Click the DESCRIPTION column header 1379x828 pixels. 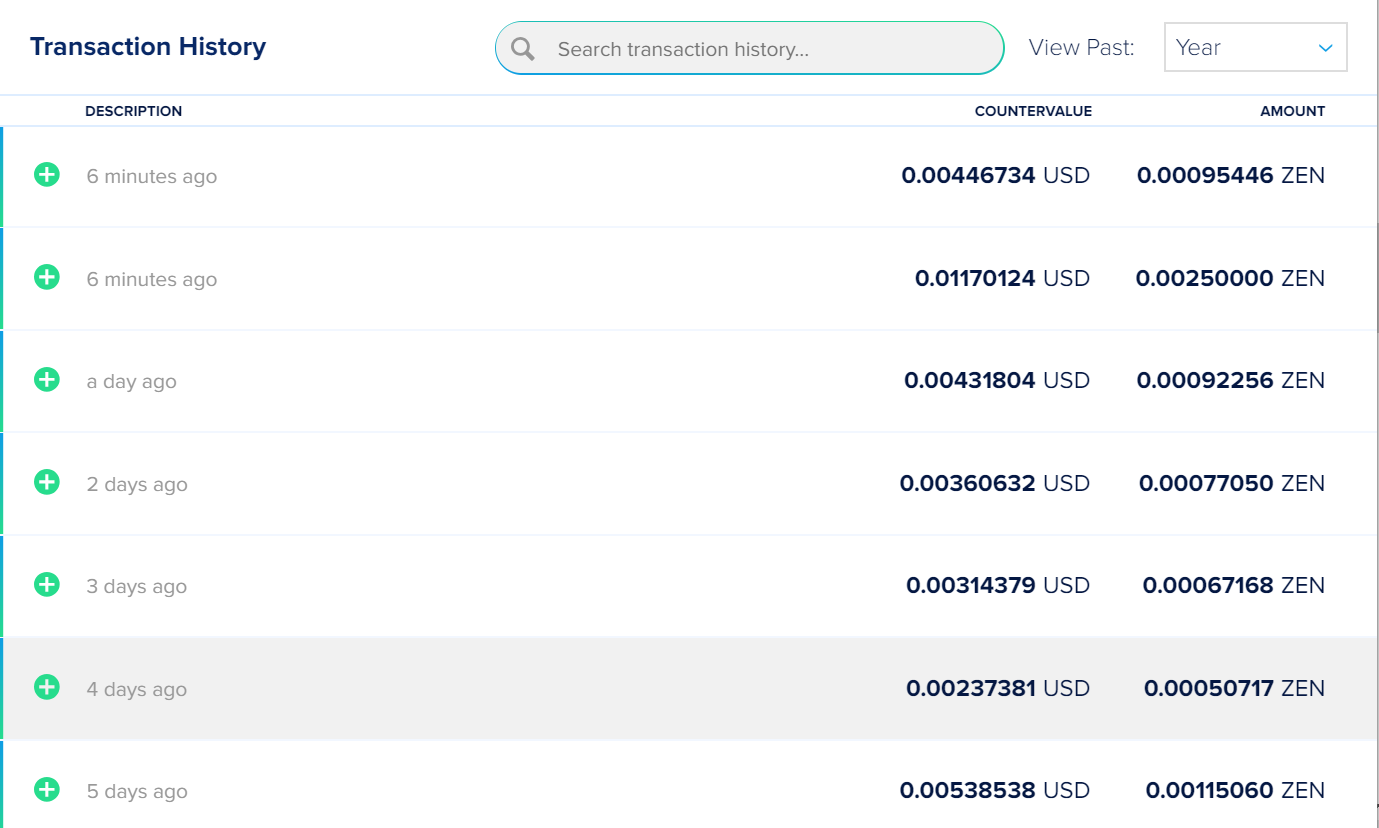[134, 111]
